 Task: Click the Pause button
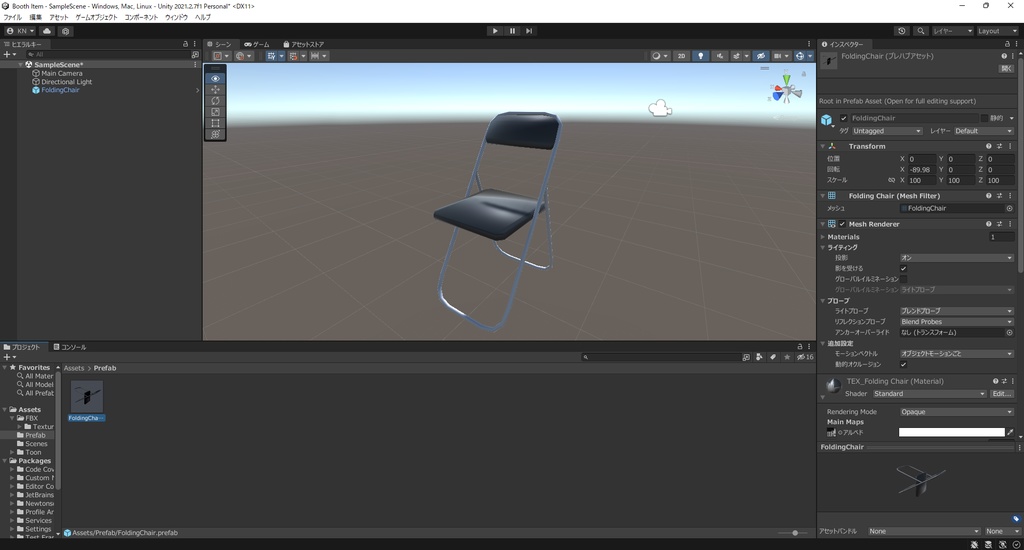point(512,31)
